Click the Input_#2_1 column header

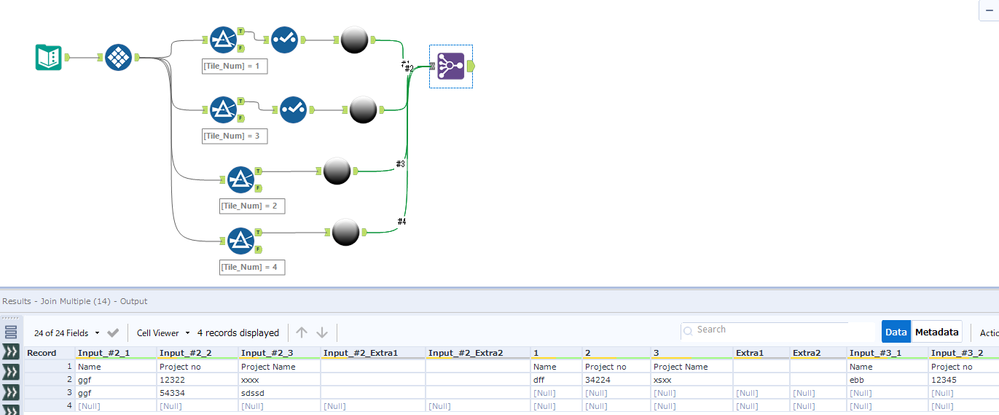[x=115, y=353]
